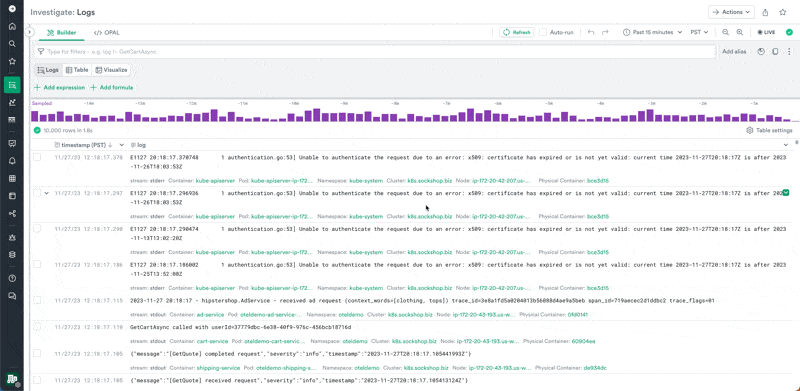Toggle timestamp sort direction arrow
Viewport: 800px width, 391px height.
coord(110,145)
